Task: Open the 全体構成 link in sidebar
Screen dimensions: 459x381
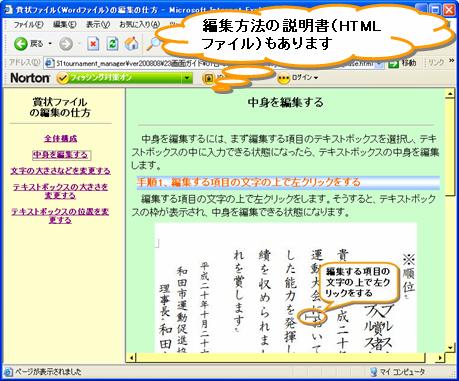Action: [x=61, y=138]
